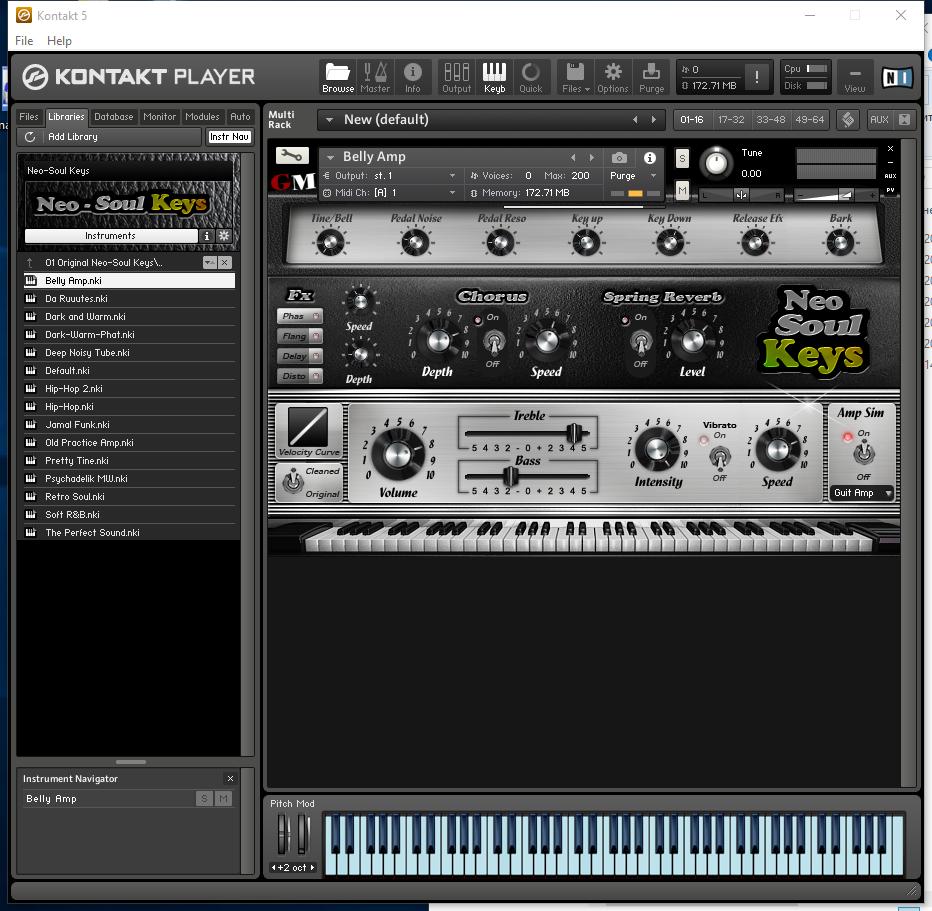The width and height of the screenshot is (932, 911).
Task: Flip the Amp Sim On/Off switch
Action: (x=864, y=453)
